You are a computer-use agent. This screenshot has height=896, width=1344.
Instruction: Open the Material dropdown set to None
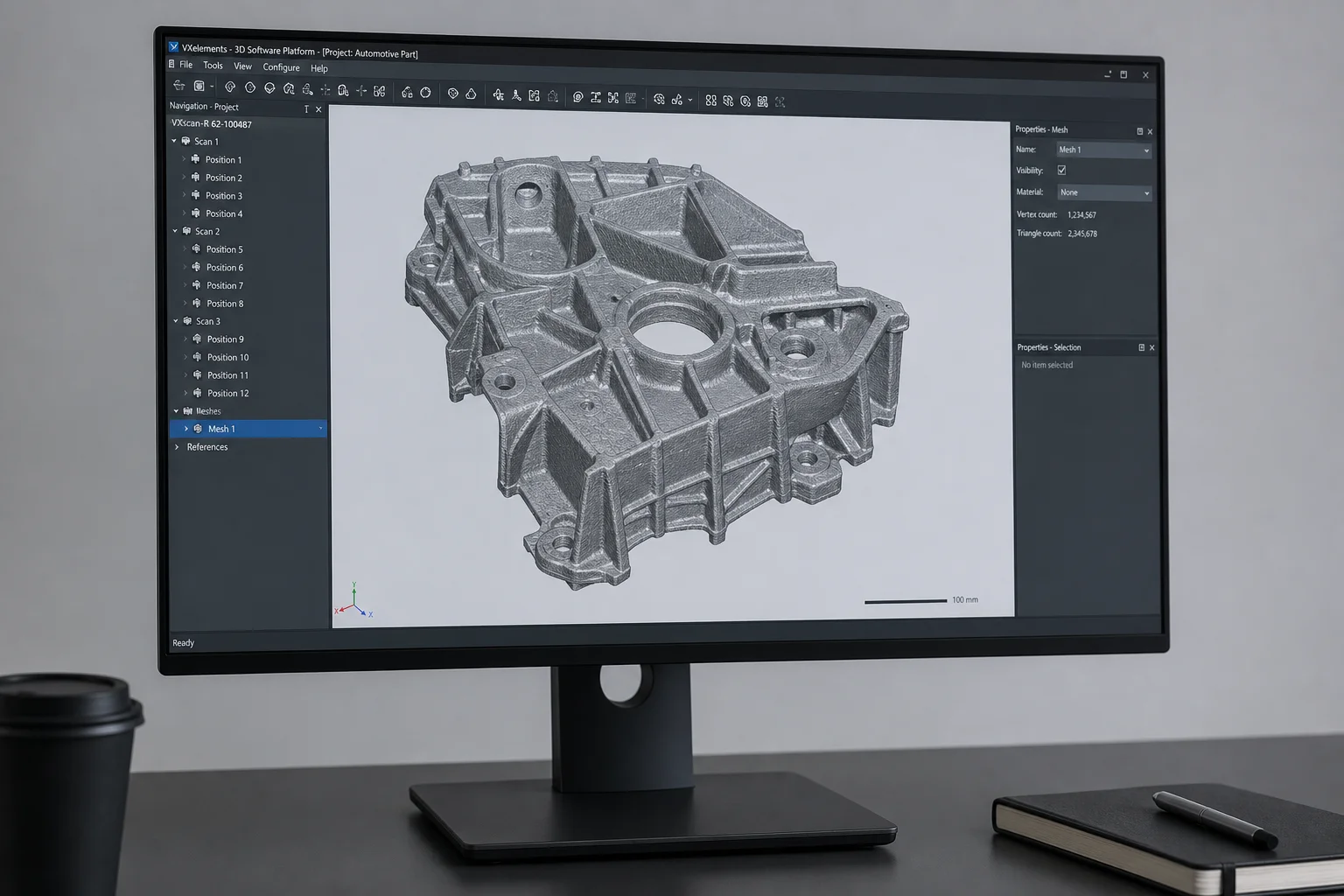pos(1104,192)
